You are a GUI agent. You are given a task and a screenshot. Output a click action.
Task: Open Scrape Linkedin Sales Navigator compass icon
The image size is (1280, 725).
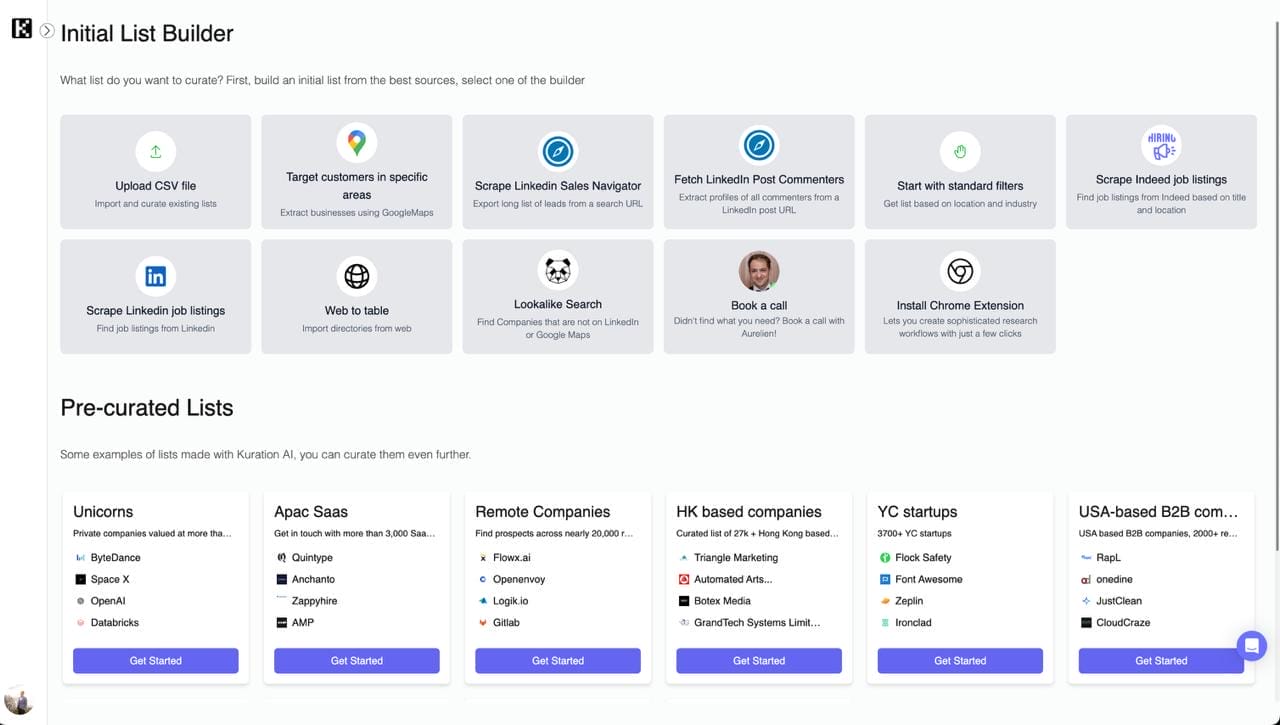click(x=557, y=152)
